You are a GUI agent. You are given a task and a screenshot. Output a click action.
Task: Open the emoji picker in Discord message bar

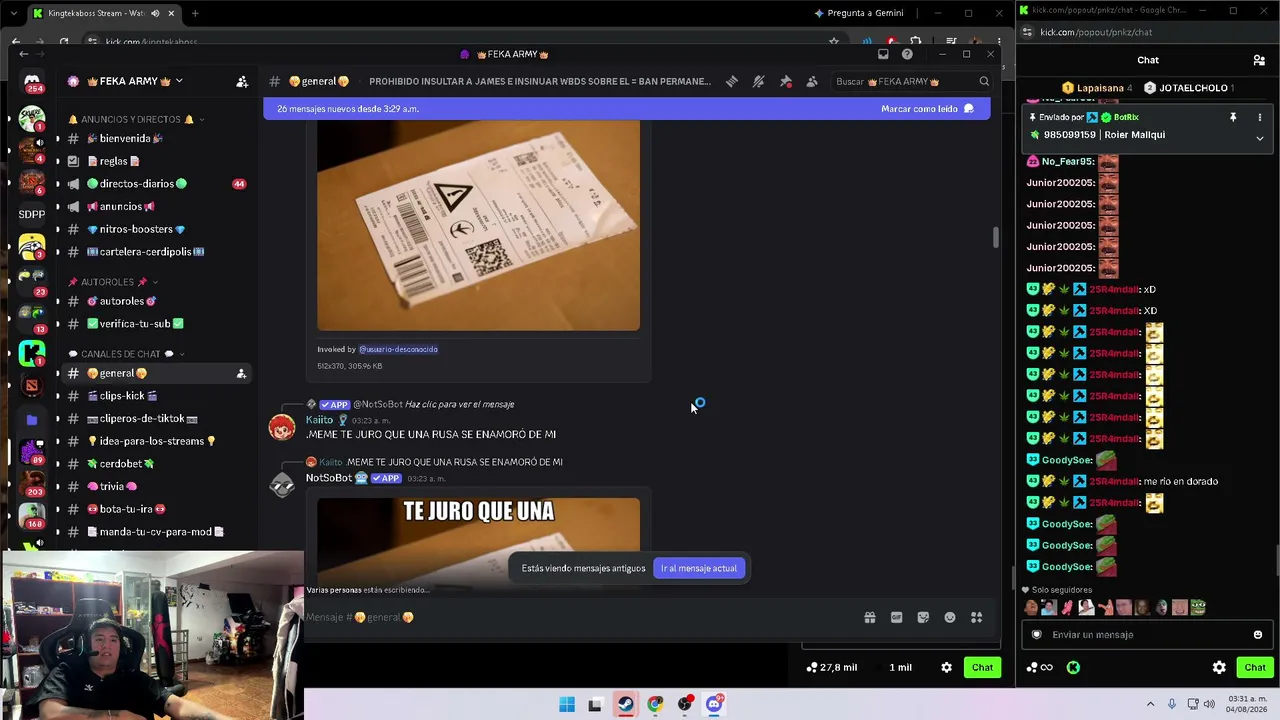pos(950,617)
